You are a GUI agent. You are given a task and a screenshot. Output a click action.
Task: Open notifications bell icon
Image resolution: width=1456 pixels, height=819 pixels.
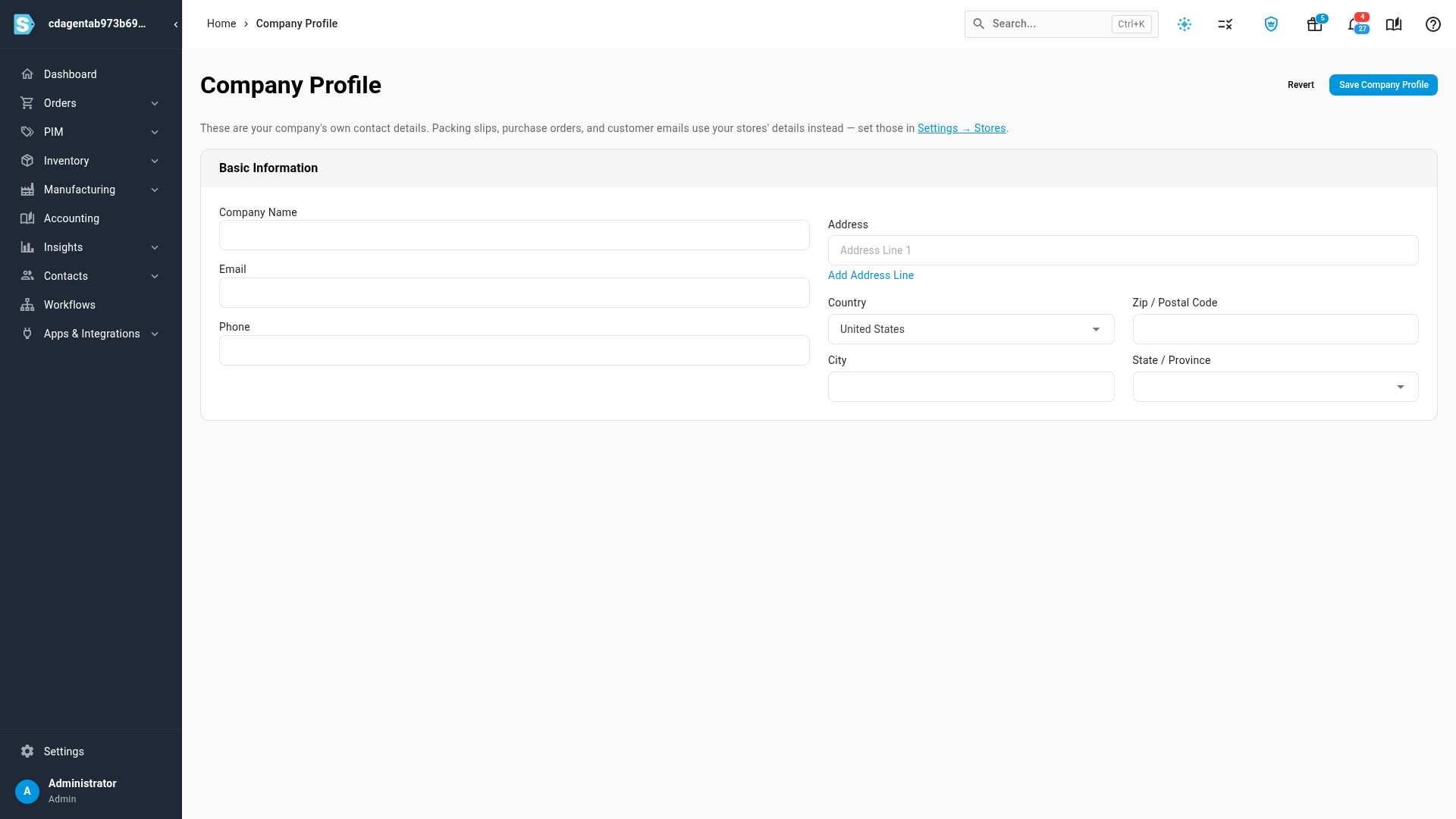[x=1356, y=24]
